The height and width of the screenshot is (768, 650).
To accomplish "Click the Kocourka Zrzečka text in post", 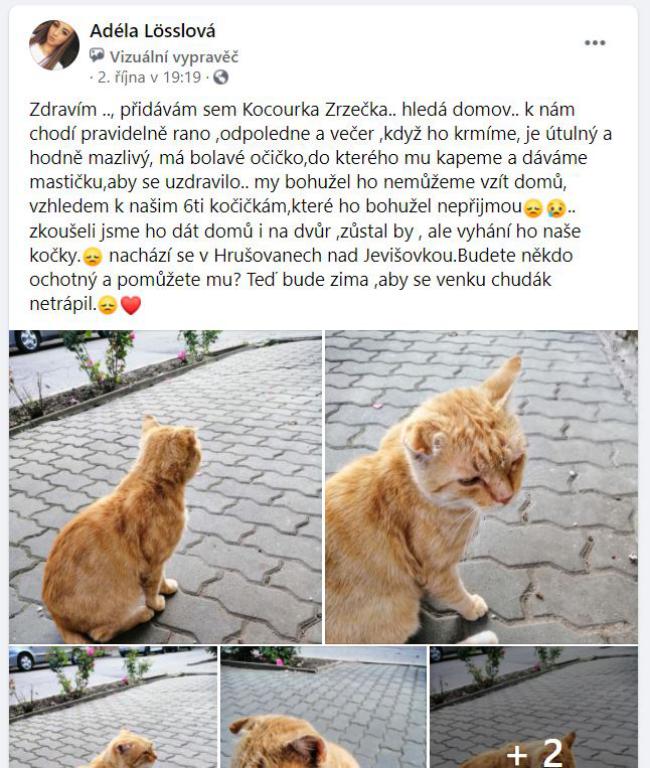I will [315, 109].
